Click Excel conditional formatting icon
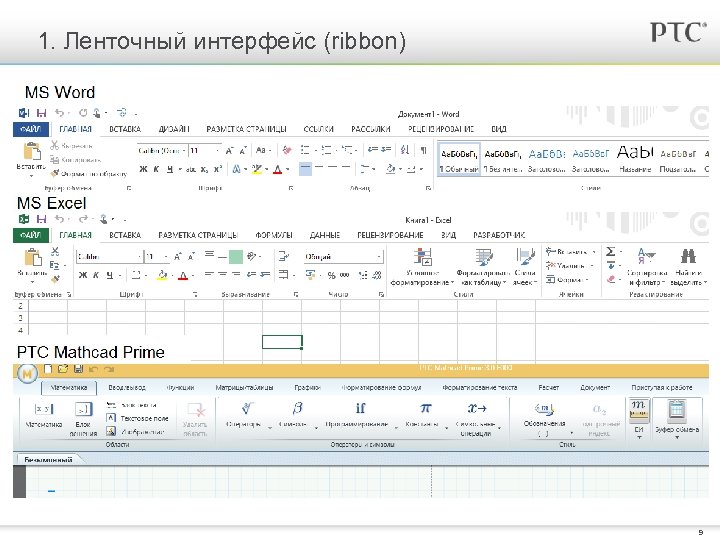This screenshot has width=720, height=540. point(423,257)
